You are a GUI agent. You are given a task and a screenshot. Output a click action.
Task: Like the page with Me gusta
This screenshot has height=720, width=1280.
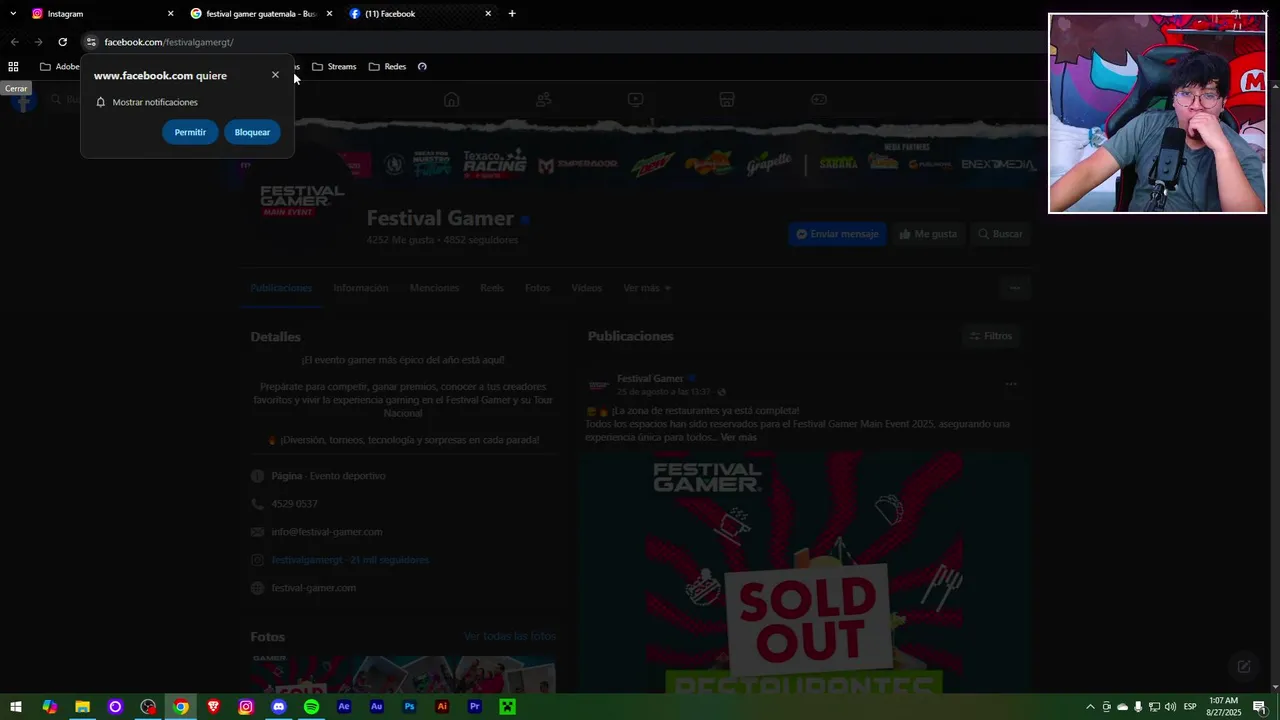click(x=928, y=234)
